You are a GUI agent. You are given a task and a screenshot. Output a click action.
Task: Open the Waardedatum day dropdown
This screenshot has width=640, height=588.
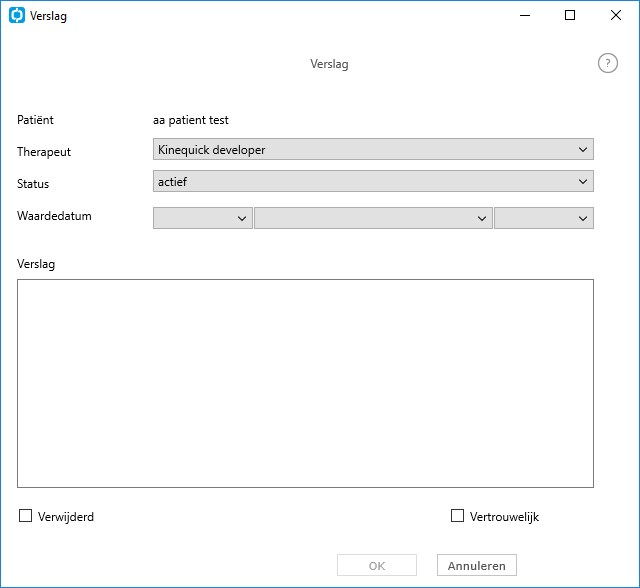click(x=202, y=218)
